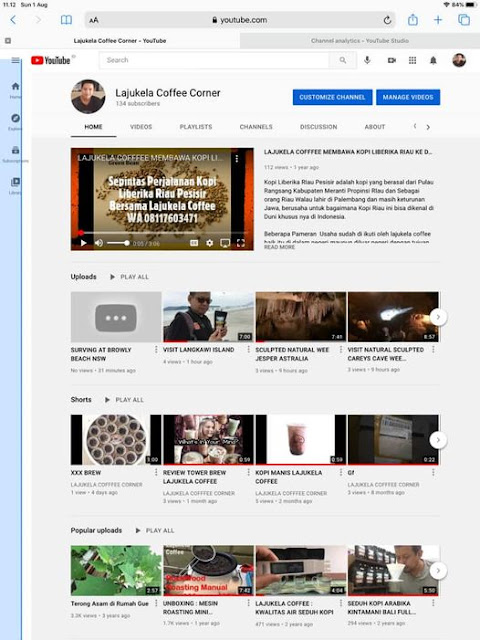Cast featured video with AirPlay icon
Image resolution: width=480 pixels, height=640 pixels.
pyautogui.click(x=225, y=243)
